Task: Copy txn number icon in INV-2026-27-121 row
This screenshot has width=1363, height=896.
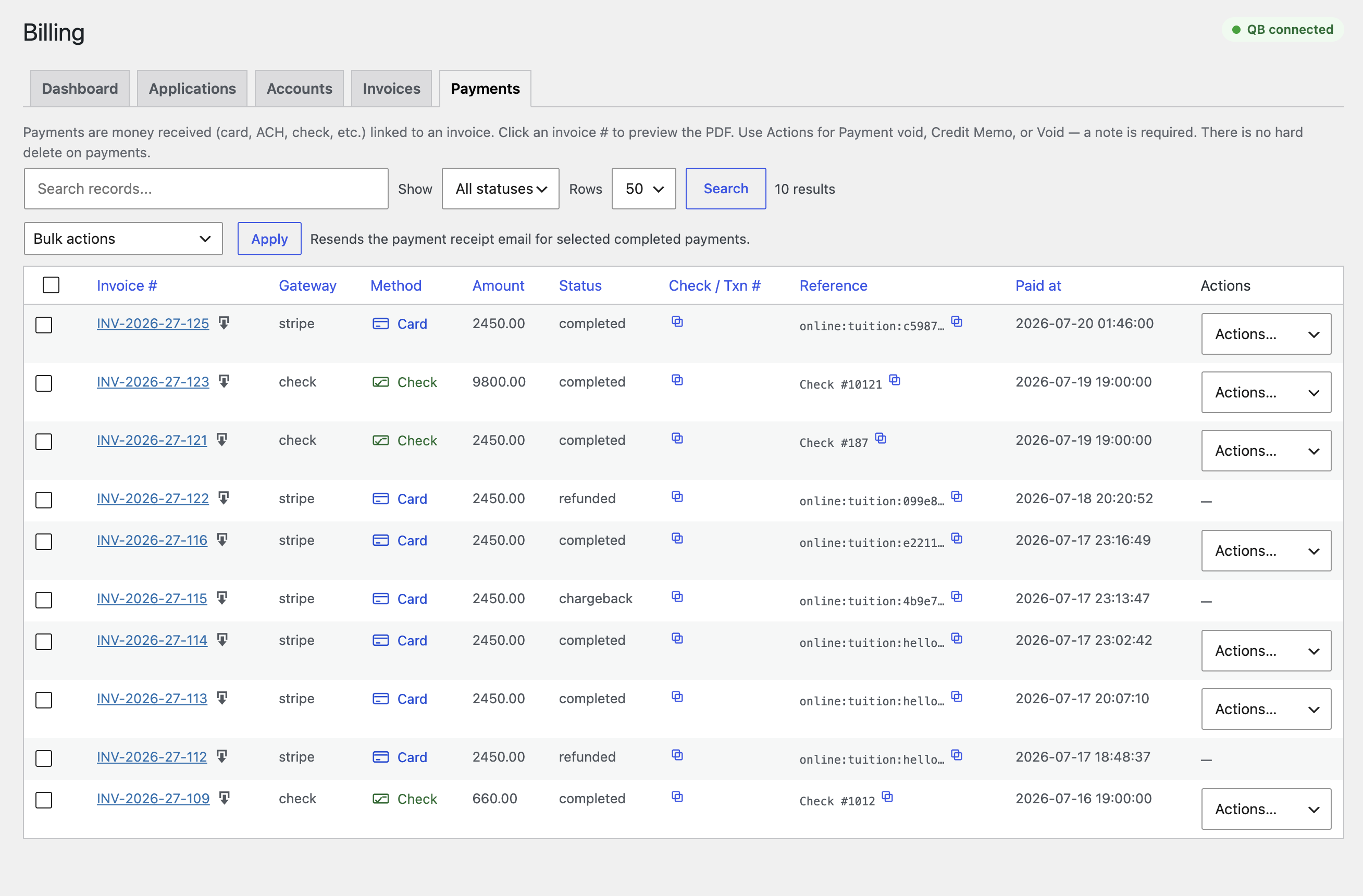Action: point(677,439)
